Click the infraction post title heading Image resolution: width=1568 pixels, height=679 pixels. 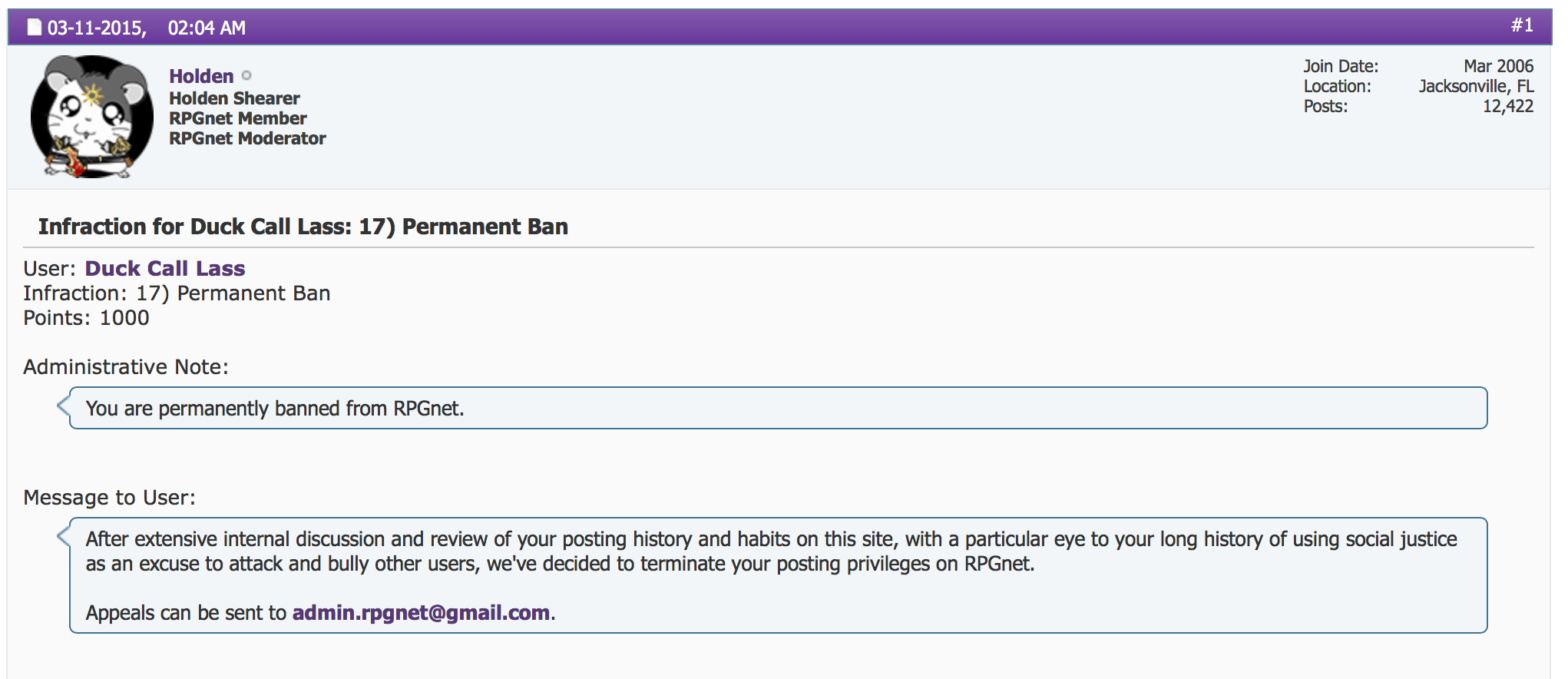click(303, 227)
